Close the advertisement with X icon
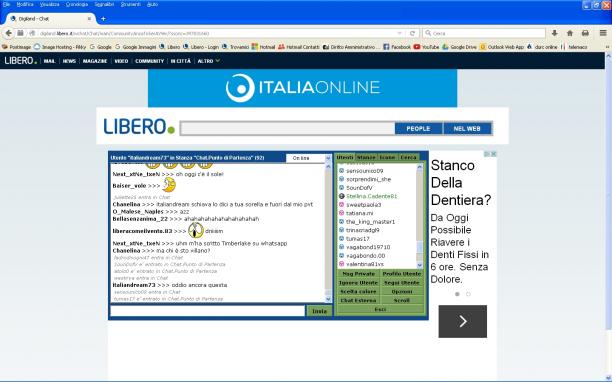The width and height of the screenshot is (612, 382). (x=494, y=154)
